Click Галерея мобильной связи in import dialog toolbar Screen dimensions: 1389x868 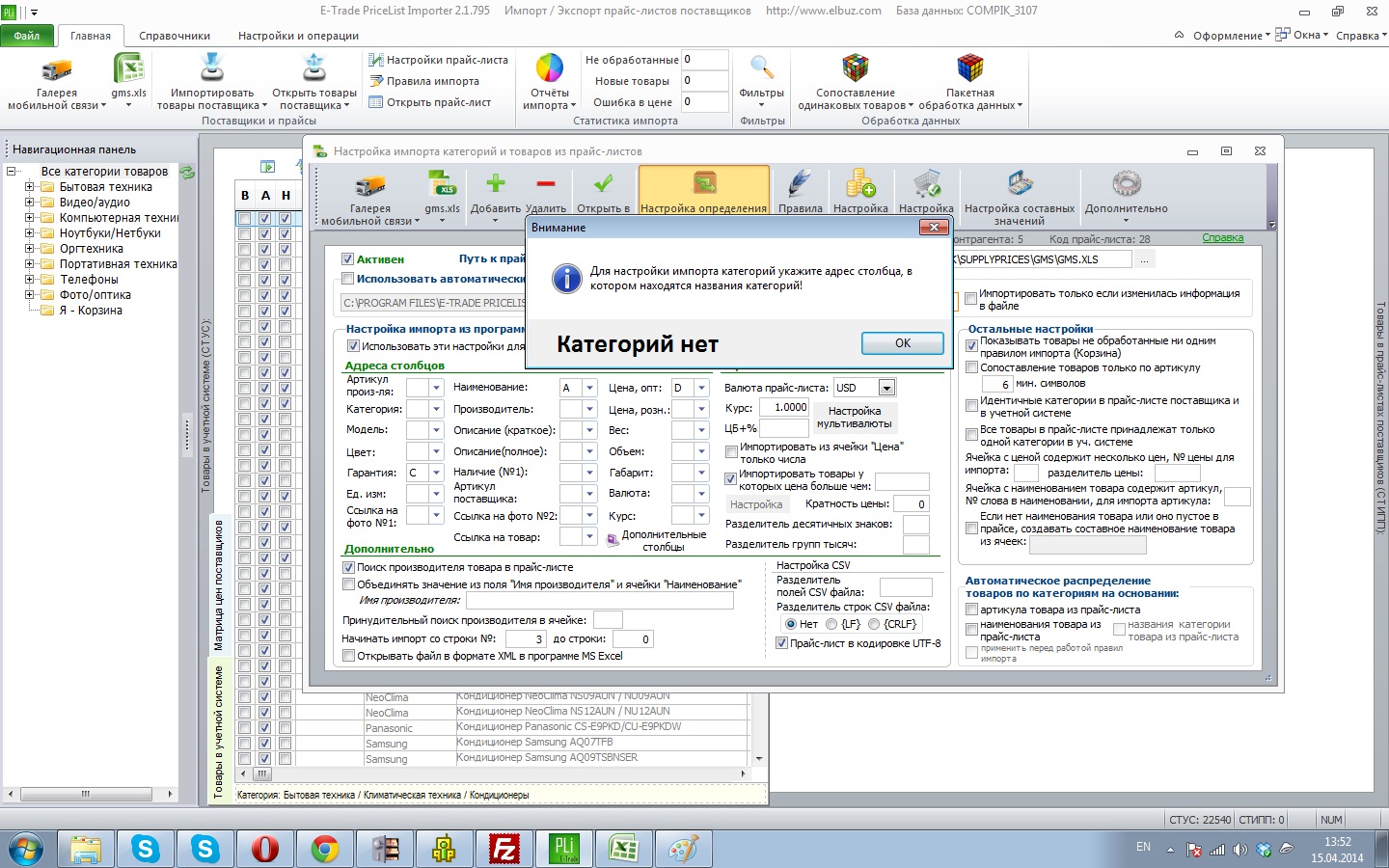370,186
